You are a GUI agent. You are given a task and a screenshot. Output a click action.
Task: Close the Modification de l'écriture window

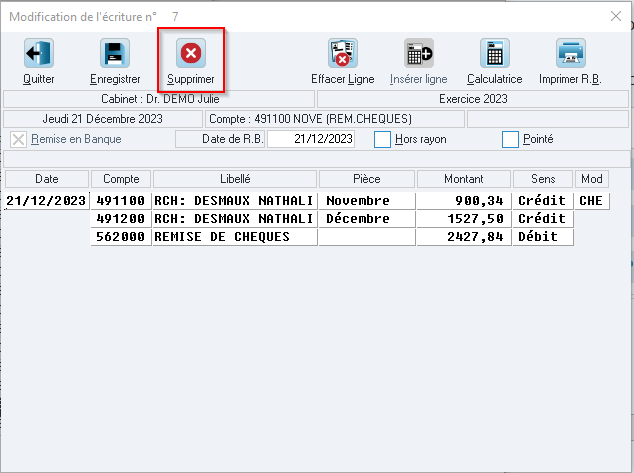click(x=616, y=16)
